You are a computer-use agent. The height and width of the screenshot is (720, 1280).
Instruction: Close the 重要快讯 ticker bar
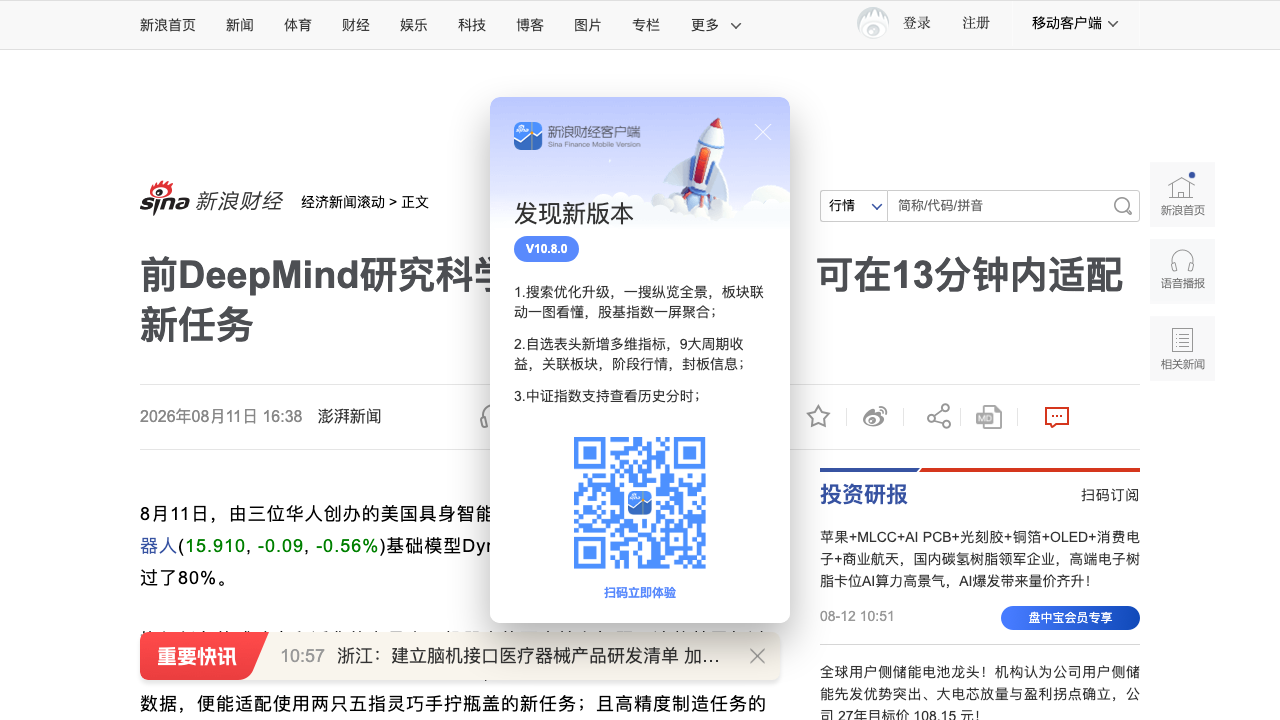pyautogui.click(x=757, y=656)
